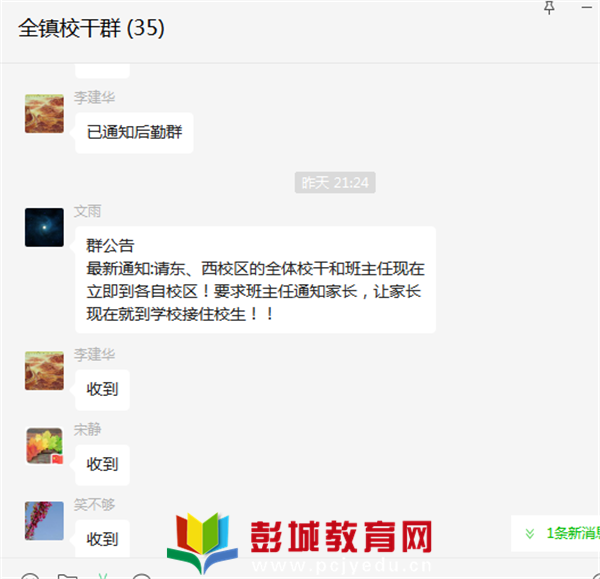Image resolution: width=600 pixels, height=579 pixels.
Task: Select 宋静's 收到 message bubble
Action: [x=102, y=465]
